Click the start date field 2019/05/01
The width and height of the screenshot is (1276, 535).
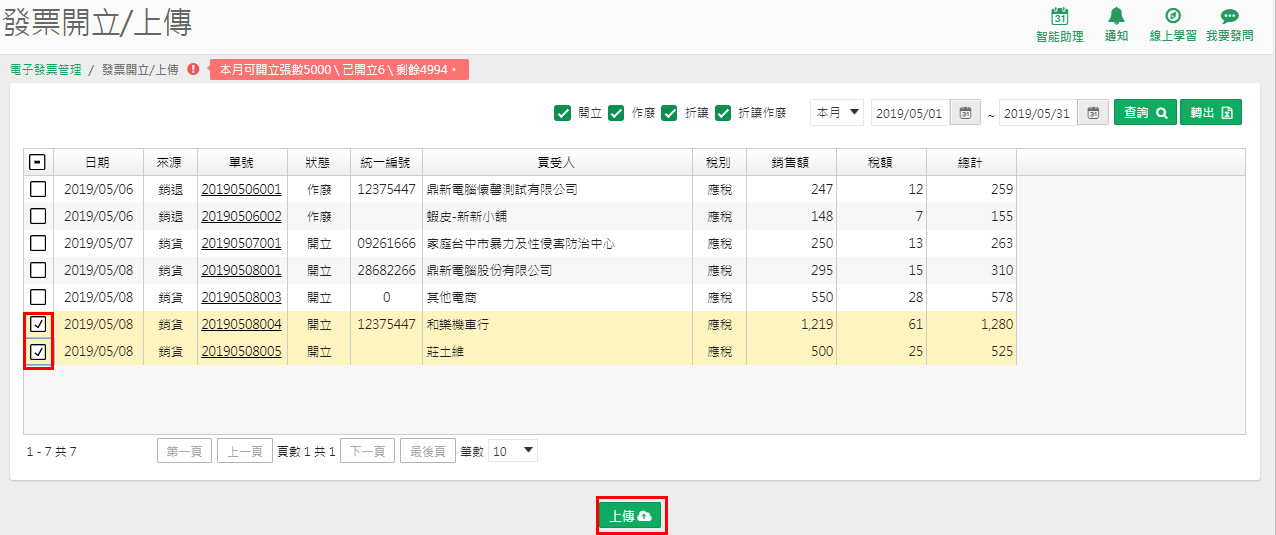tap(910, 113)
